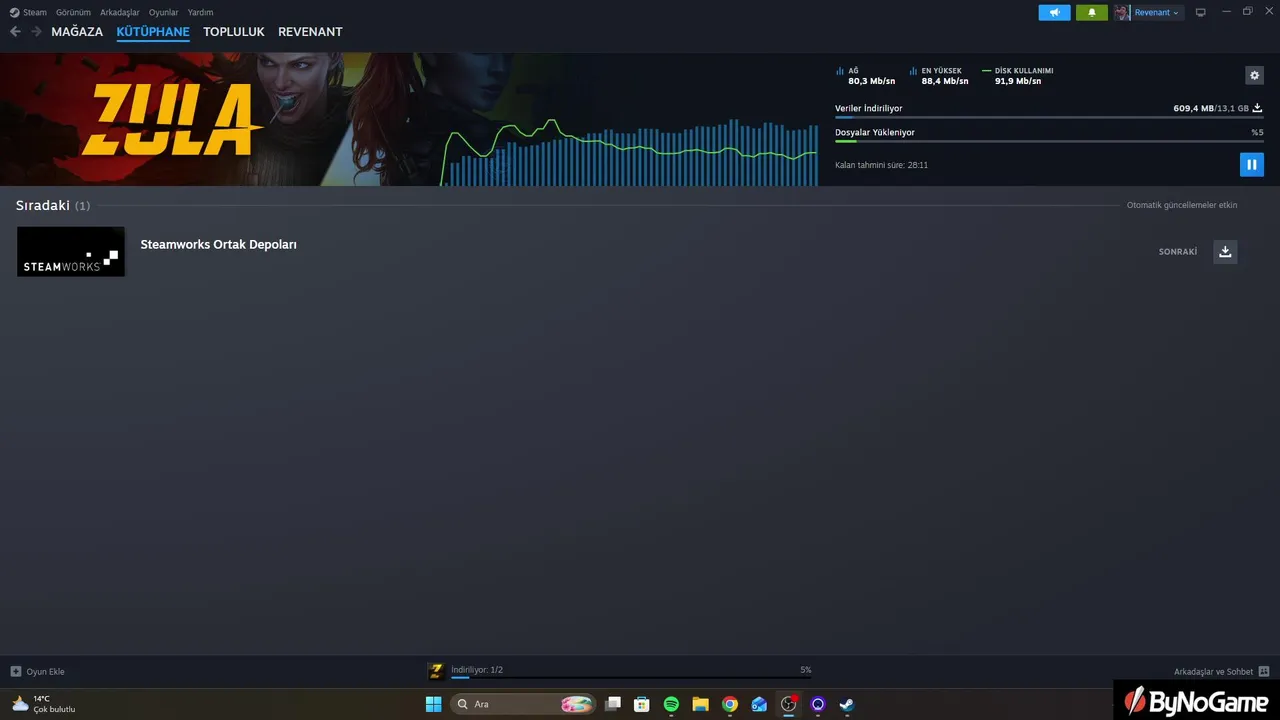The width and height of the screenshot is (1280, 720).
Task: Open the Arkadaşlar menu
Action: [120, 12]
